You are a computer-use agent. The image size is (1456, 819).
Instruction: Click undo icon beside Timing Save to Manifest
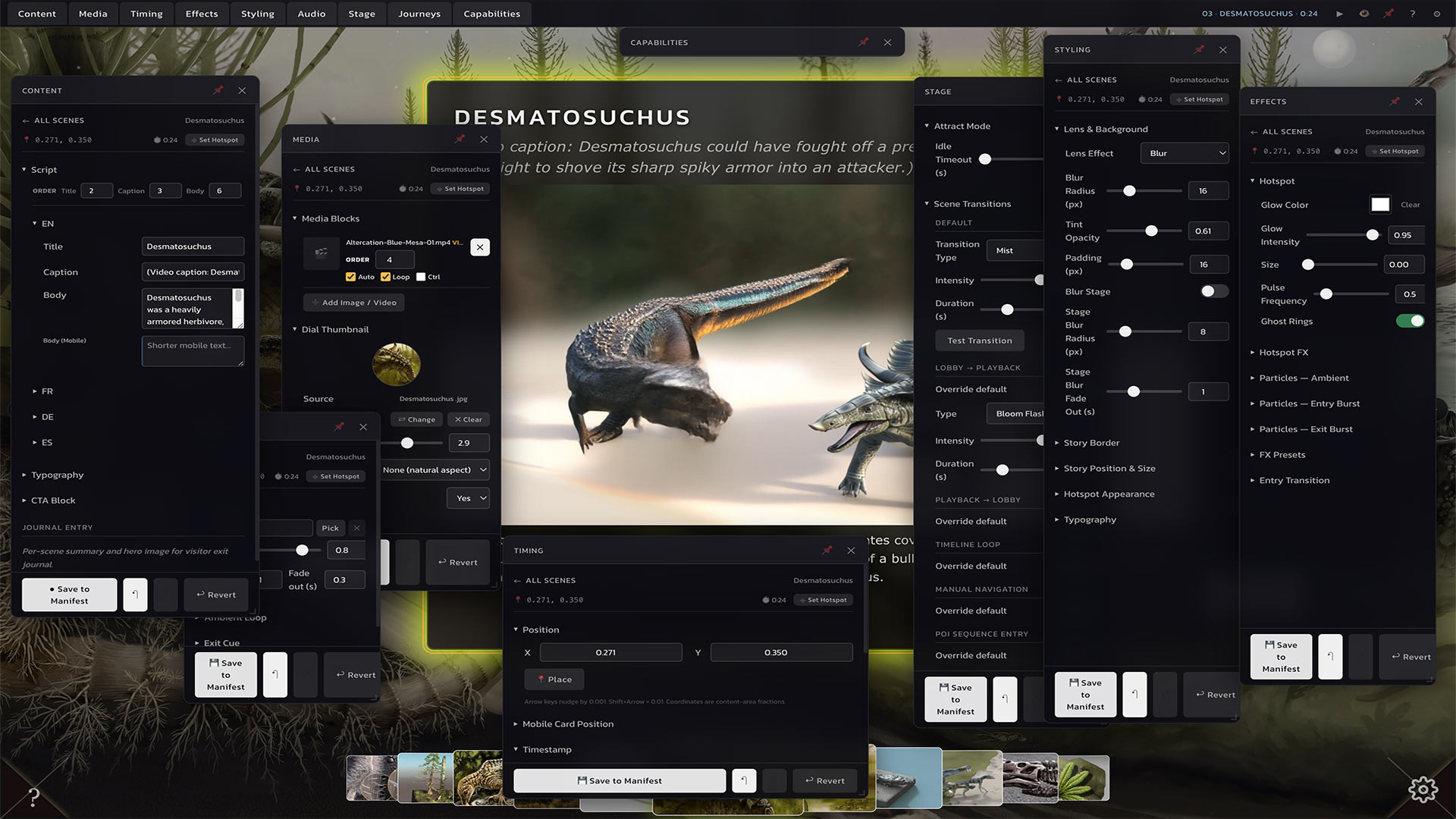(x=744, y=780)
